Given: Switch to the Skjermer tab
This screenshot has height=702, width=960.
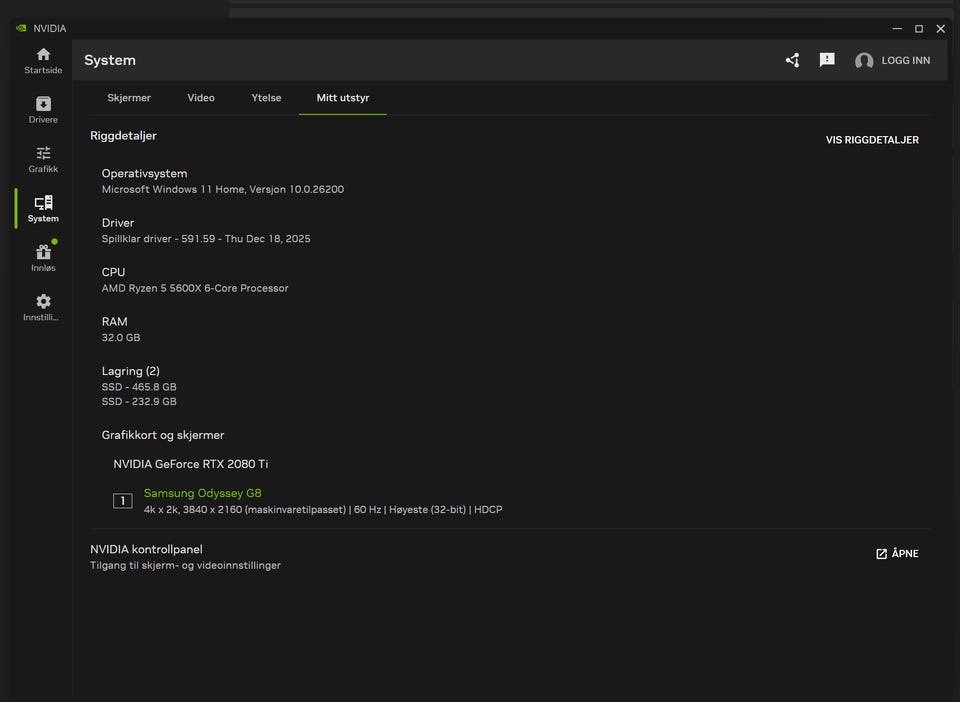Looking at the screenshot, I should pyautogui.click(x=129, y=98).
